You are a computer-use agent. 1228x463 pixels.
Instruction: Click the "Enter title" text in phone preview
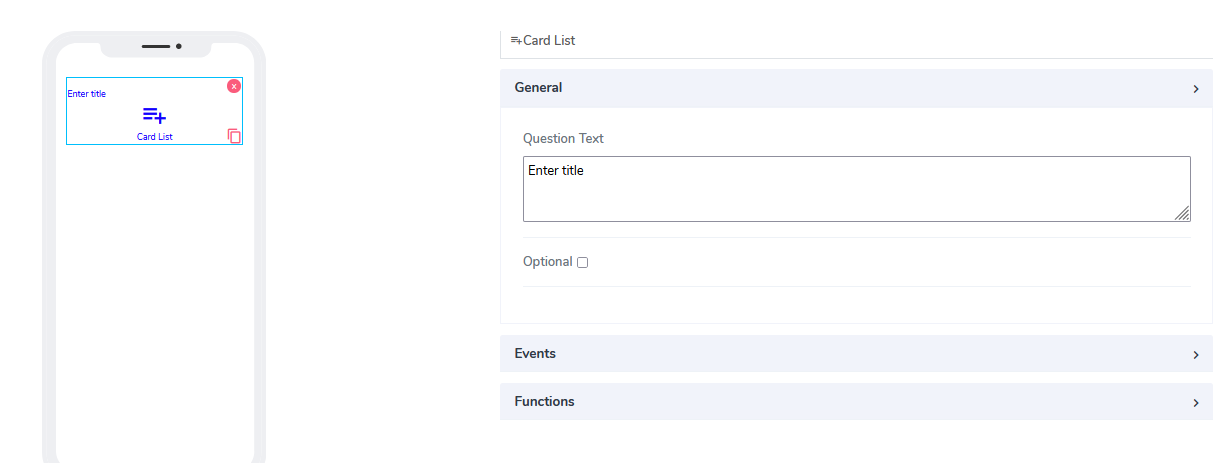coord(87,94)
